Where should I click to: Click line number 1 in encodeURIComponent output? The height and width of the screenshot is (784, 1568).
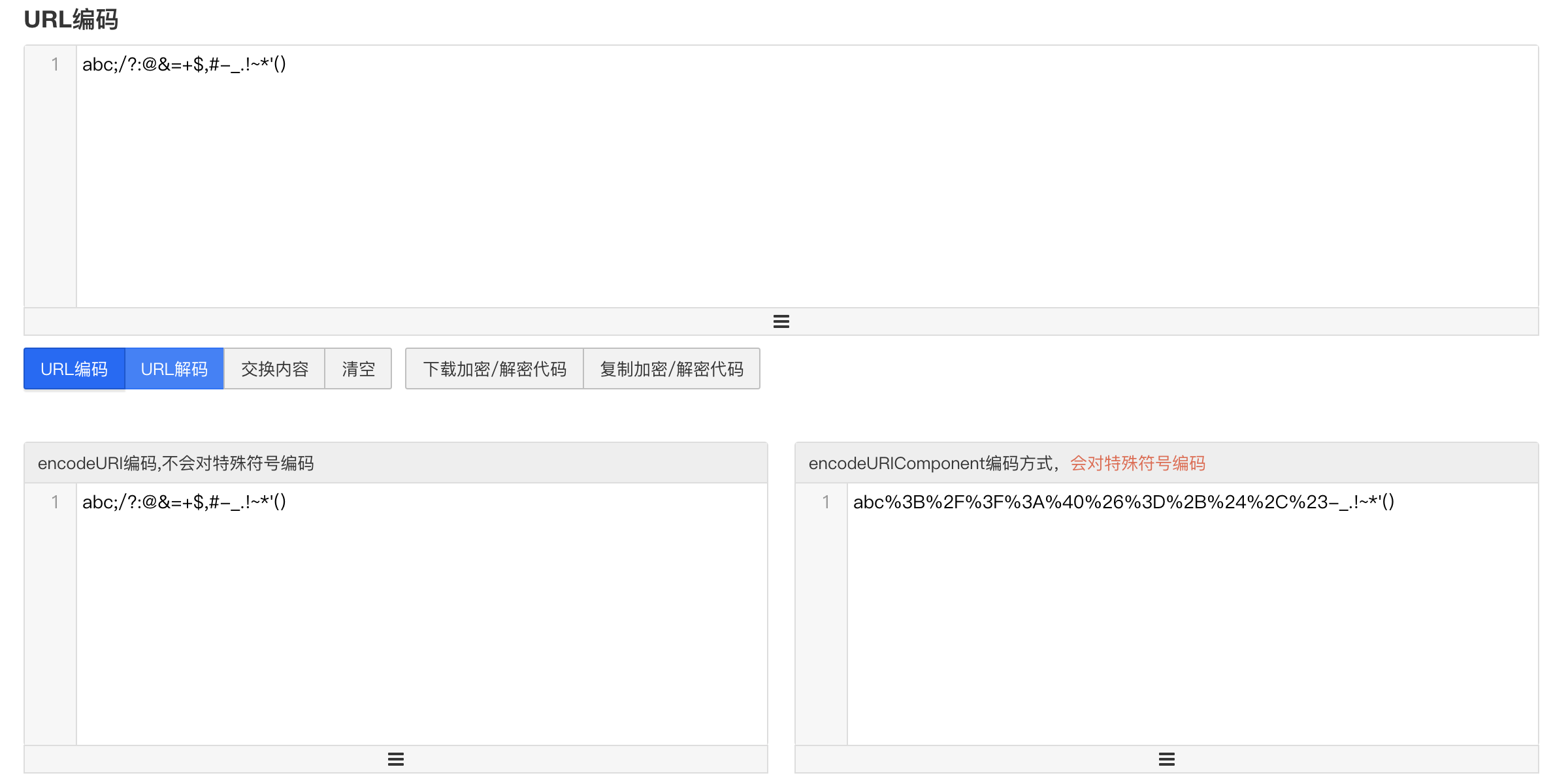(x=826, y=502)
